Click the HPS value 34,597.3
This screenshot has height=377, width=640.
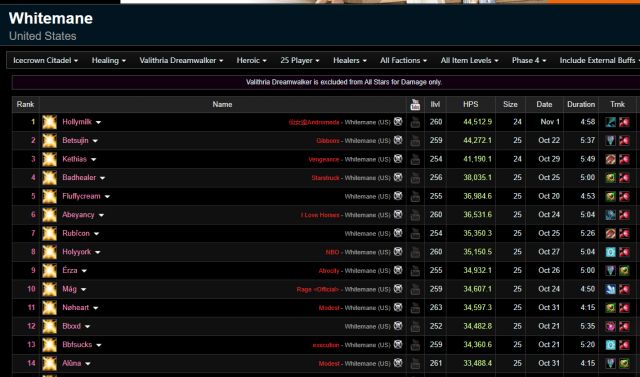[x=478, y=308]
